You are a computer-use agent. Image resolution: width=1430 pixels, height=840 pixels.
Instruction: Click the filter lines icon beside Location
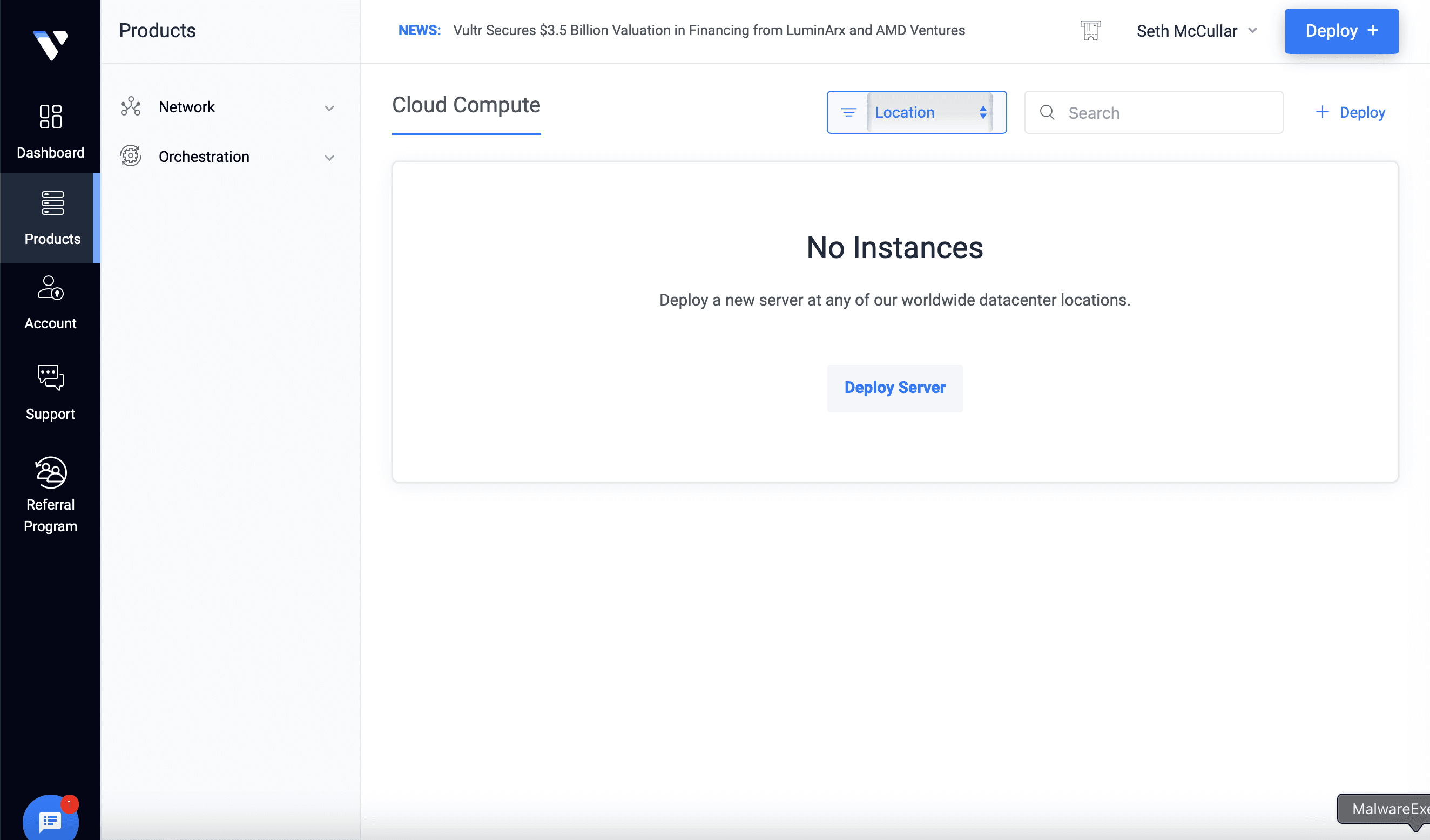point(848,112)
